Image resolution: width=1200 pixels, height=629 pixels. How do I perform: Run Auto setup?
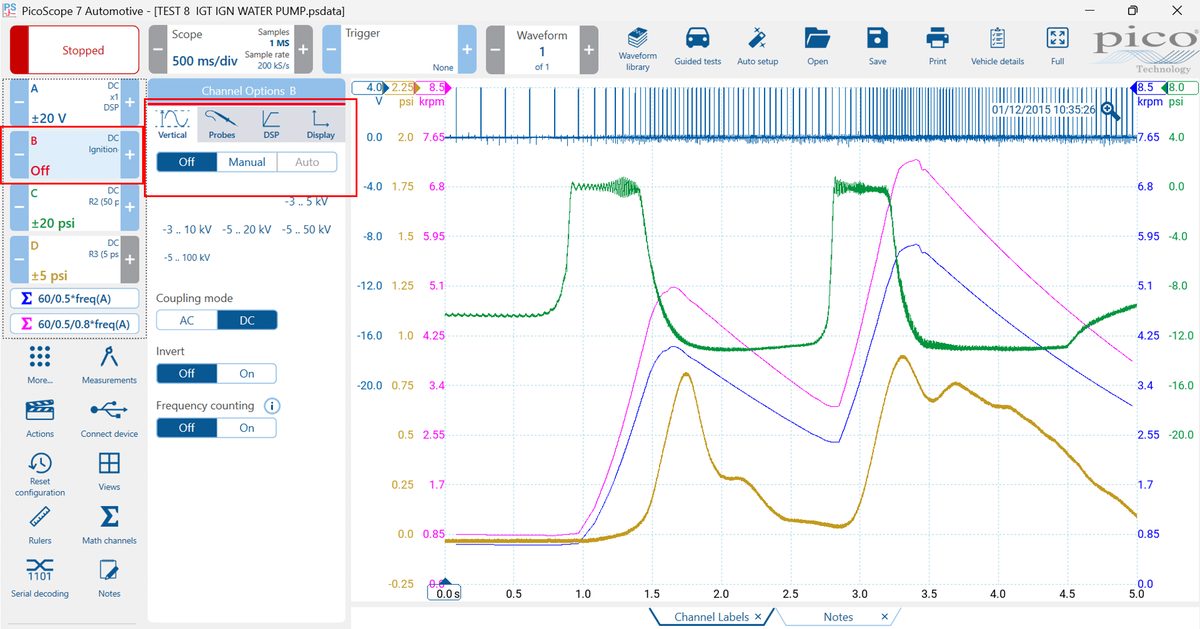pyautogui.click(x=757, y=47)
